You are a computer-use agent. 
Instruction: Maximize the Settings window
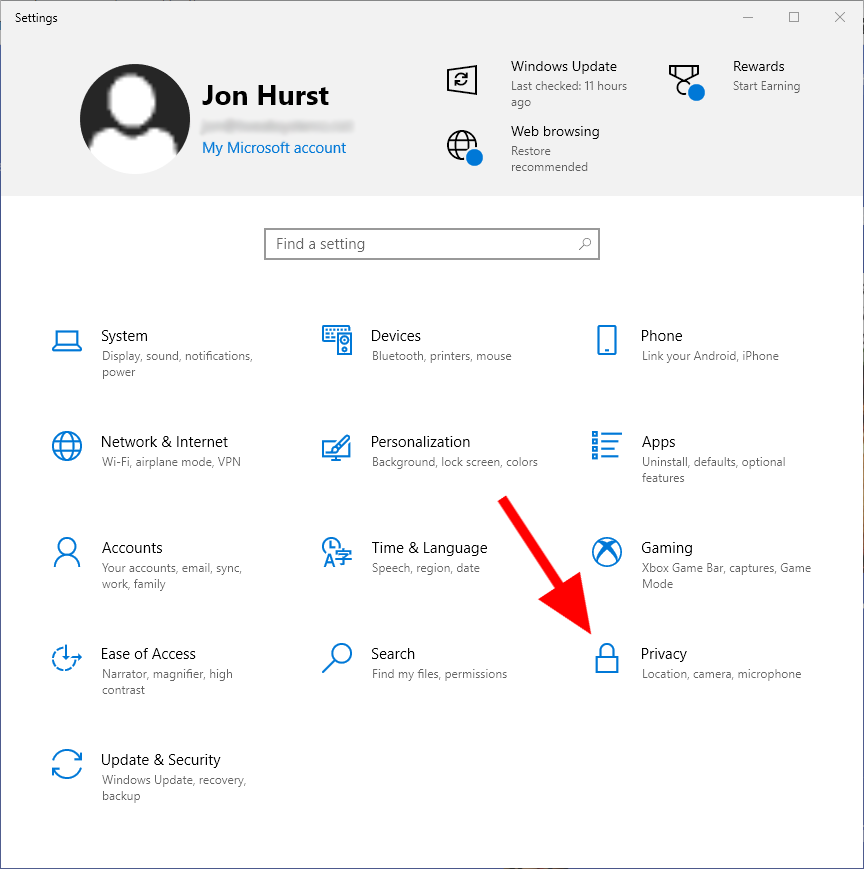point(794,18)
